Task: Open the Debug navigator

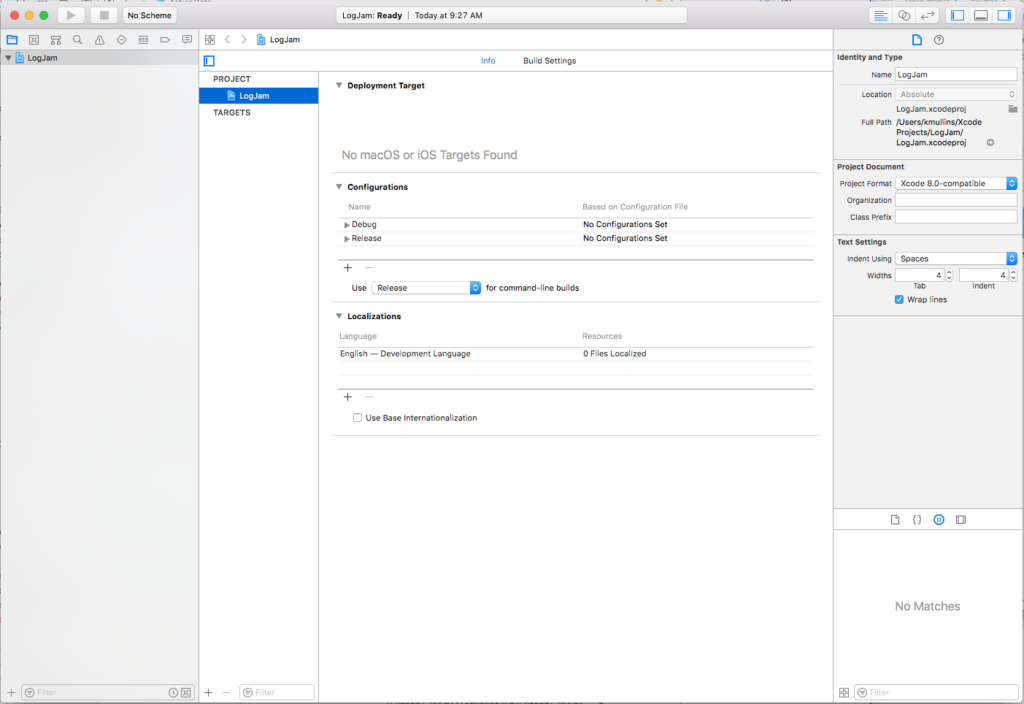Action: point(143,39)
